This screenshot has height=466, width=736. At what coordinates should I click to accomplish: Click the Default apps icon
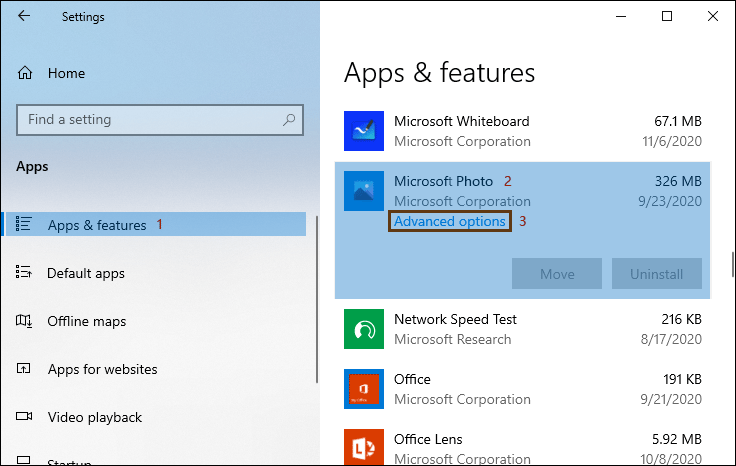(x=23, y=272)
